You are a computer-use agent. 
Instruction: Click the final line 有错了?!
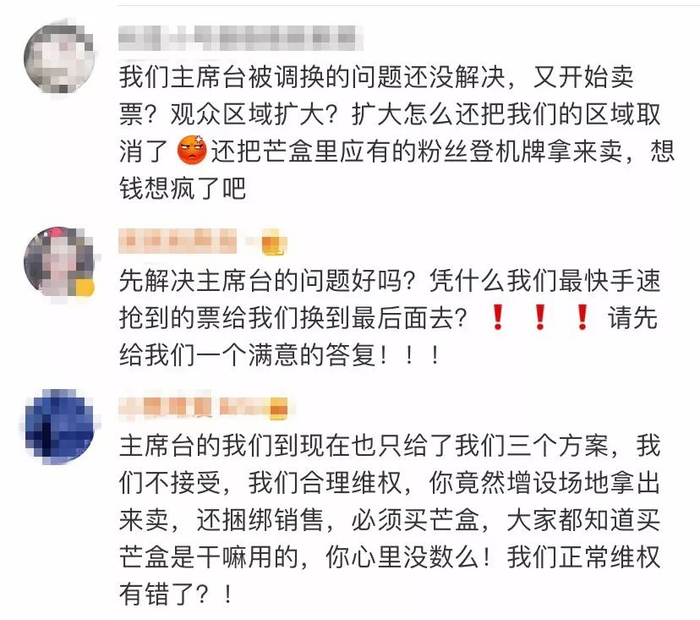coord(175,594)
